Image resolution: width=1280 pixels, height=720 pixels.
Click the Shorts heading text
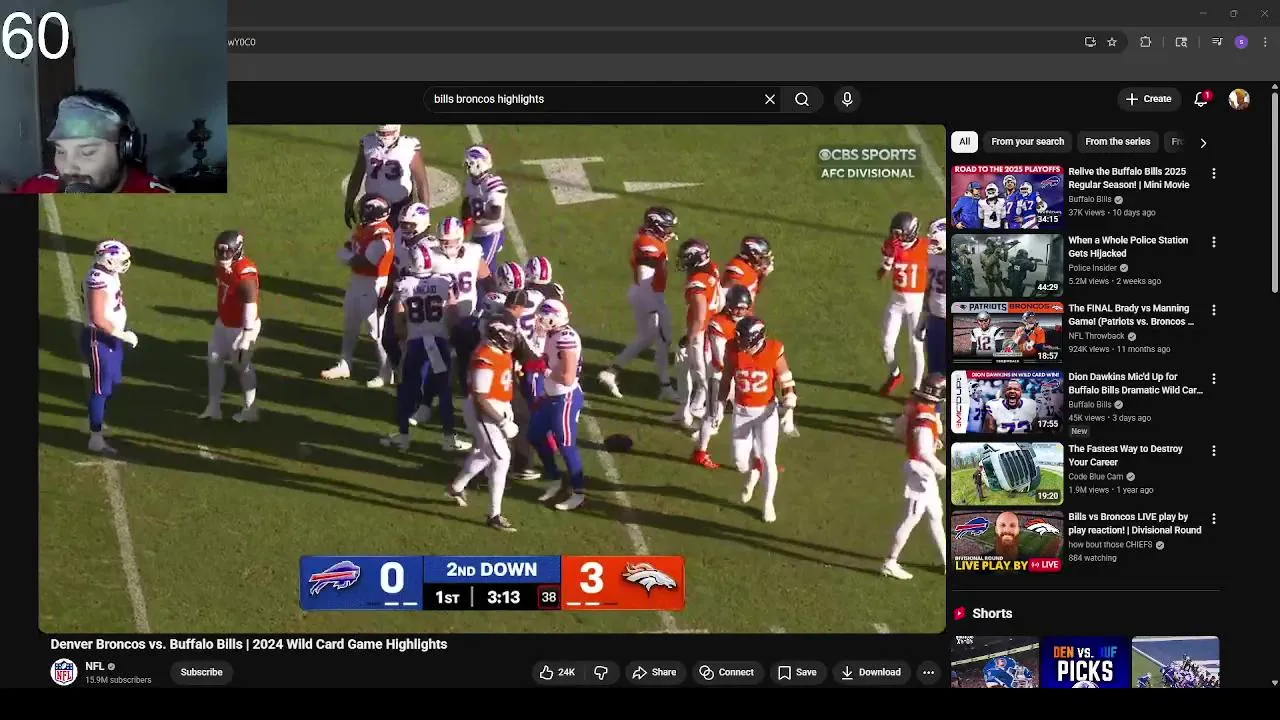[x=992, y=613]
